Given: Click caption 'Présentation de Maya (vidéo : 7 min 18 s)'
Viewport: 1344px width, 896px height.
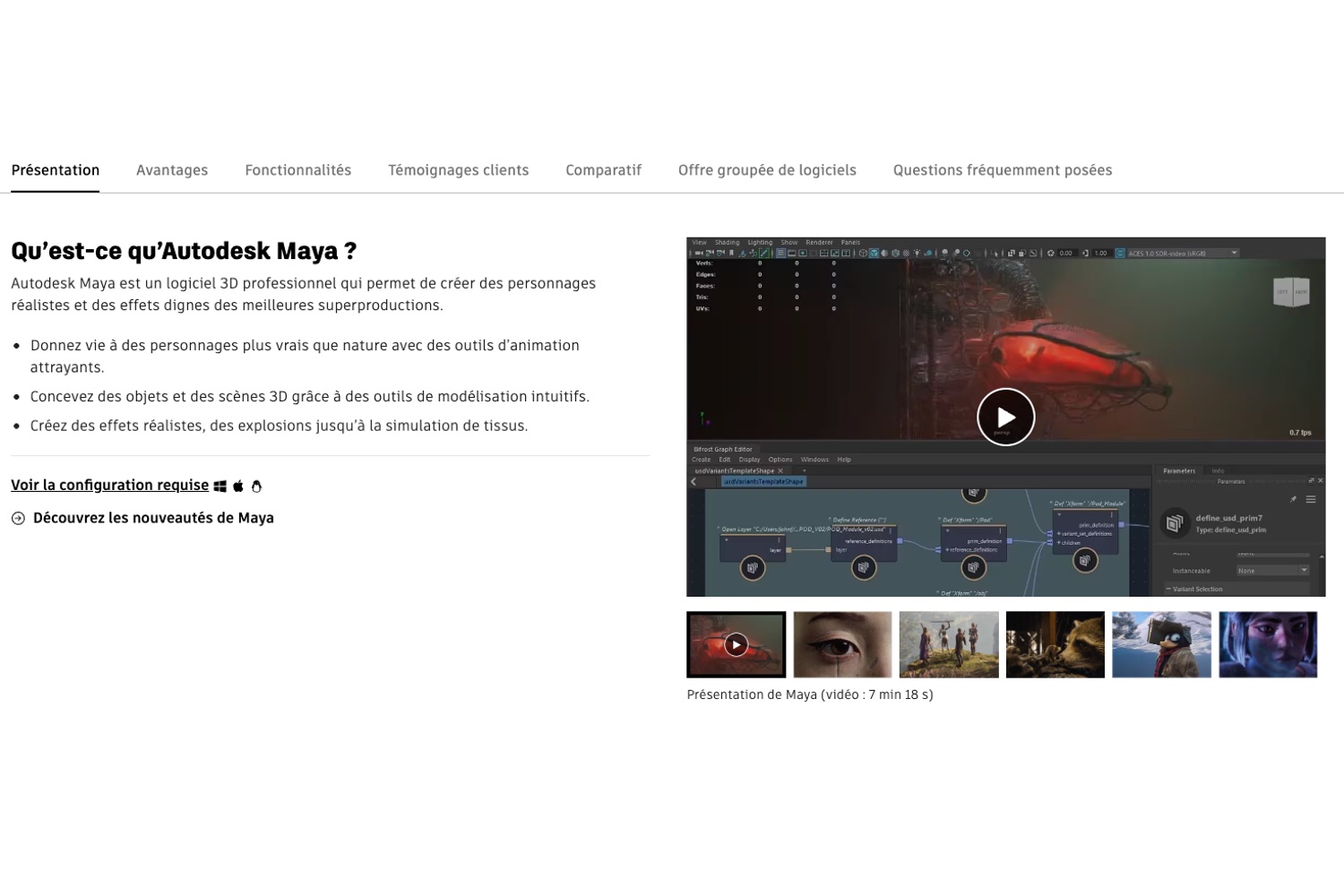Looking at the screenshot, I should [810, 694].
